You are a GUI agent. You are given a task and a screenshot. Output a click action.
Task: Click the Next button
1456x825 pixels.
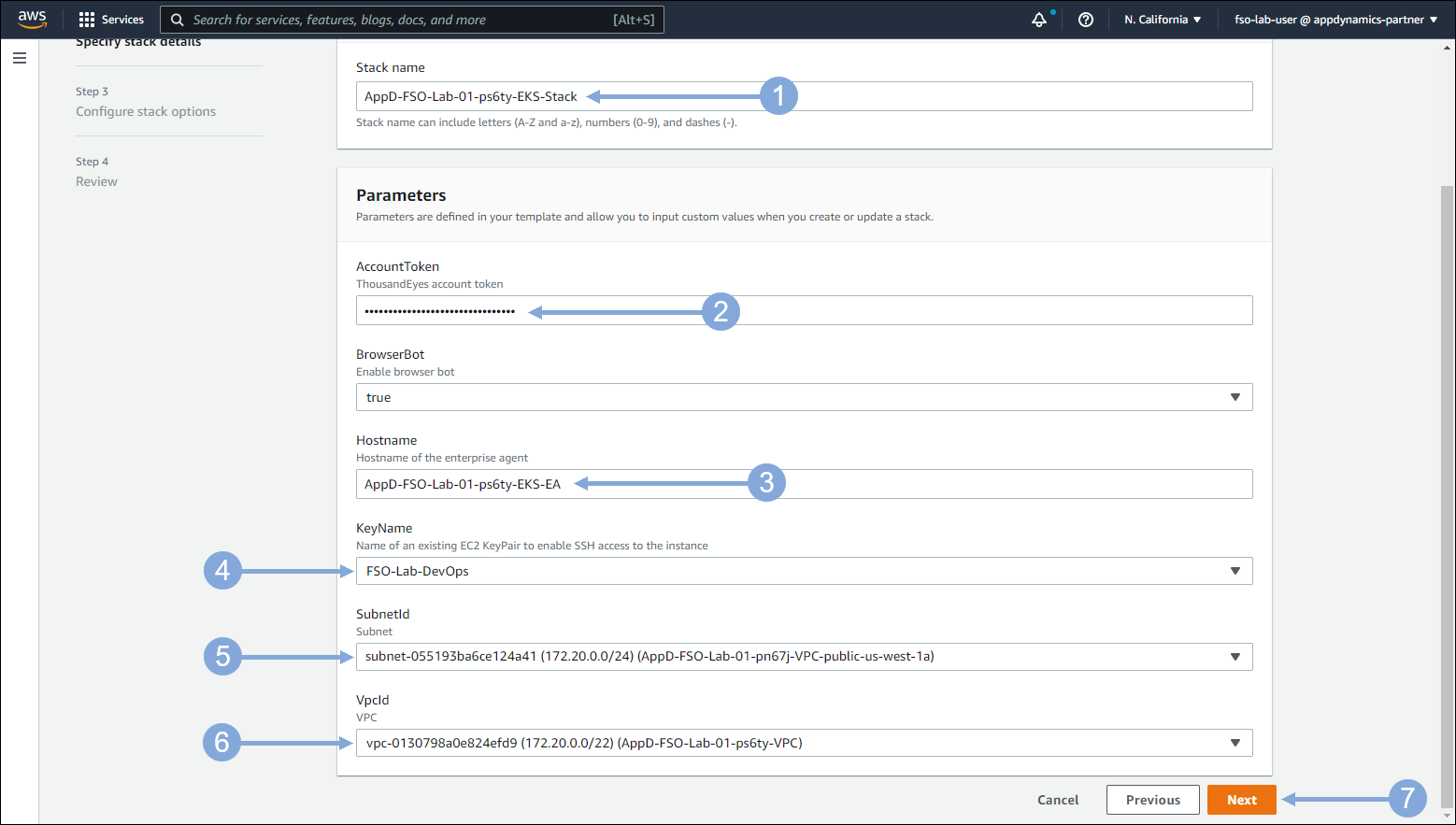(x=1241, y=800)
